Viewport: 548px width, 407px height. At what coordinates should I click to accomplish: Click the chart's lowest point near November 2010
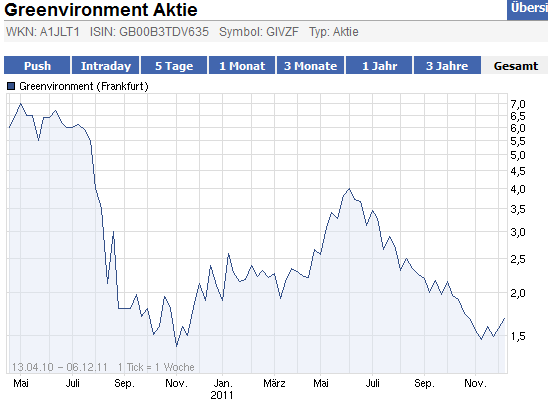point(176,346)
